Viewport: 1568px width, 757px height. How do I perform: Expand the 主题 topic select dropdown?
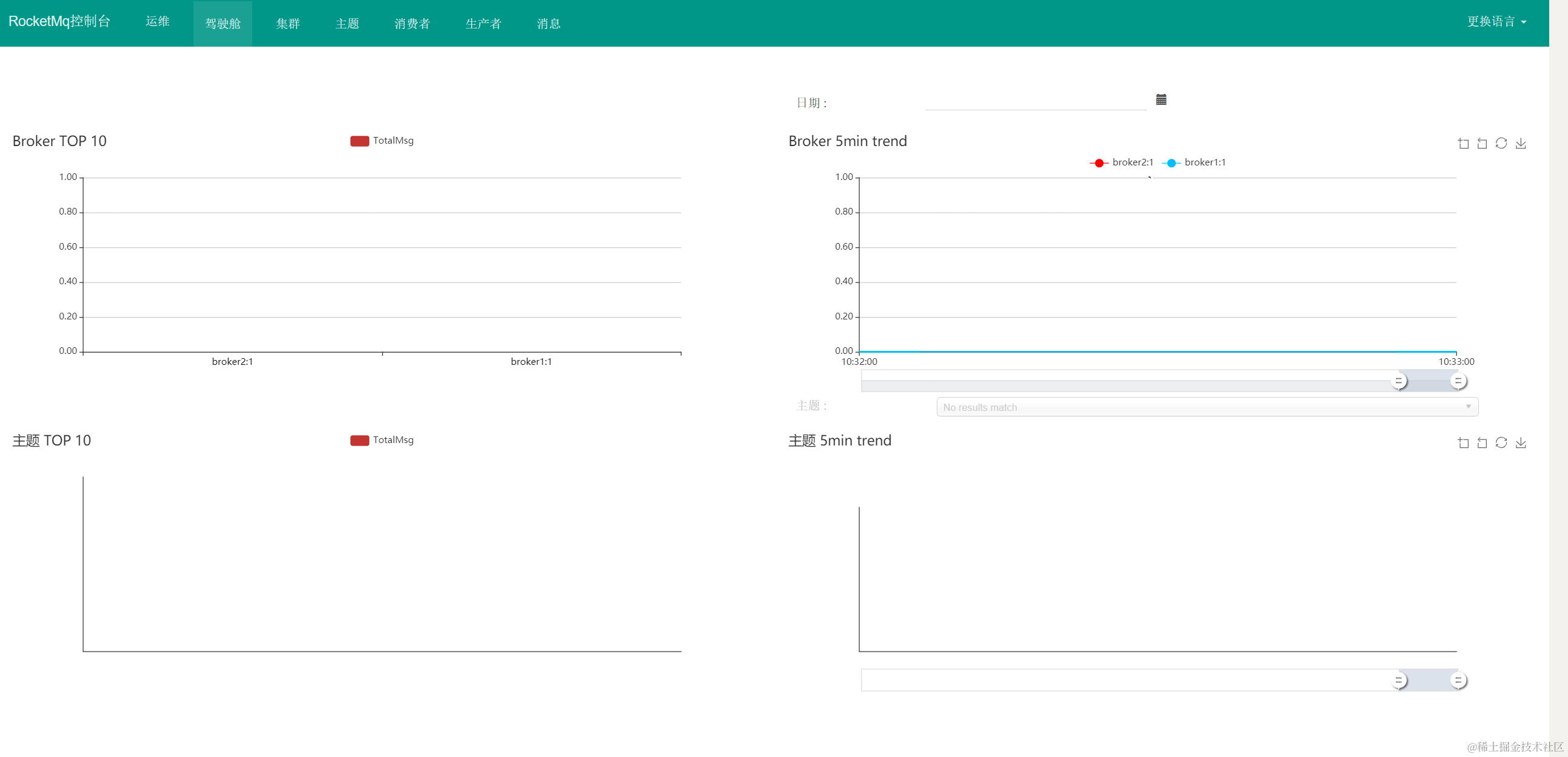point(1207,407)
